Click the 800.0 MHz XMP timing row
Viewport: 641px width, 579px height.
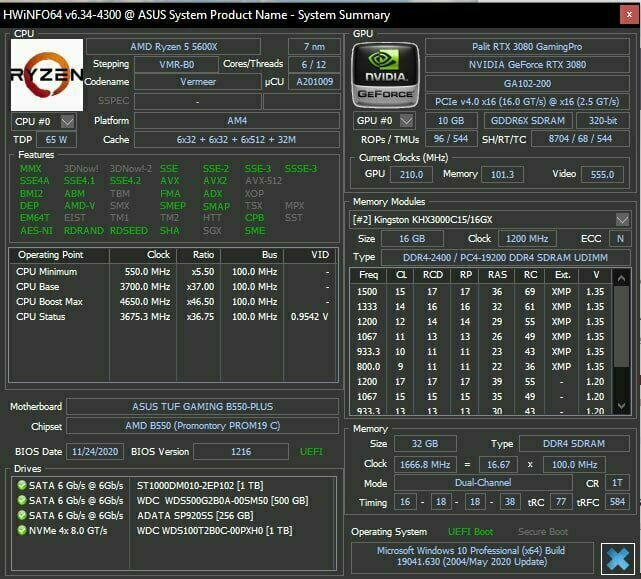(482, 367)
